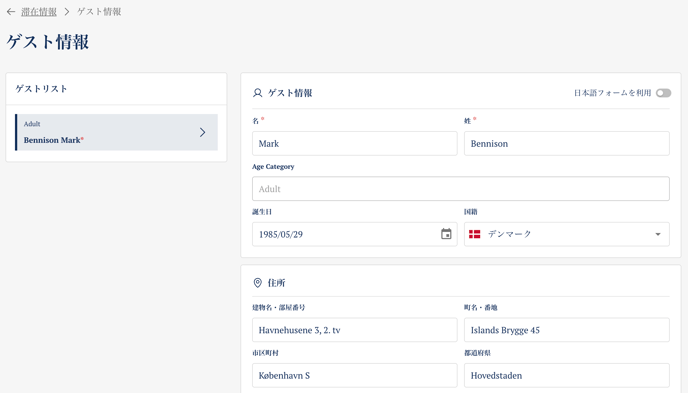This screenshot has height=393, width=688.
Task: Click the ゲストリスト heading
Action: tap(41, 89)
